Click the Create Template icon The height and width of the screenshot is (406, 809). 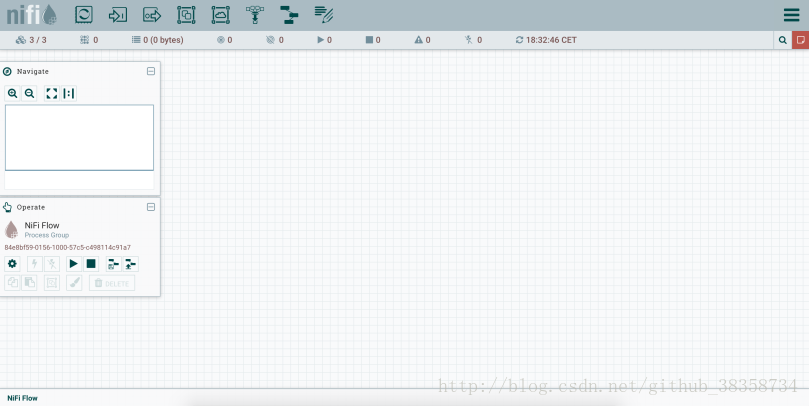(114, 264)
